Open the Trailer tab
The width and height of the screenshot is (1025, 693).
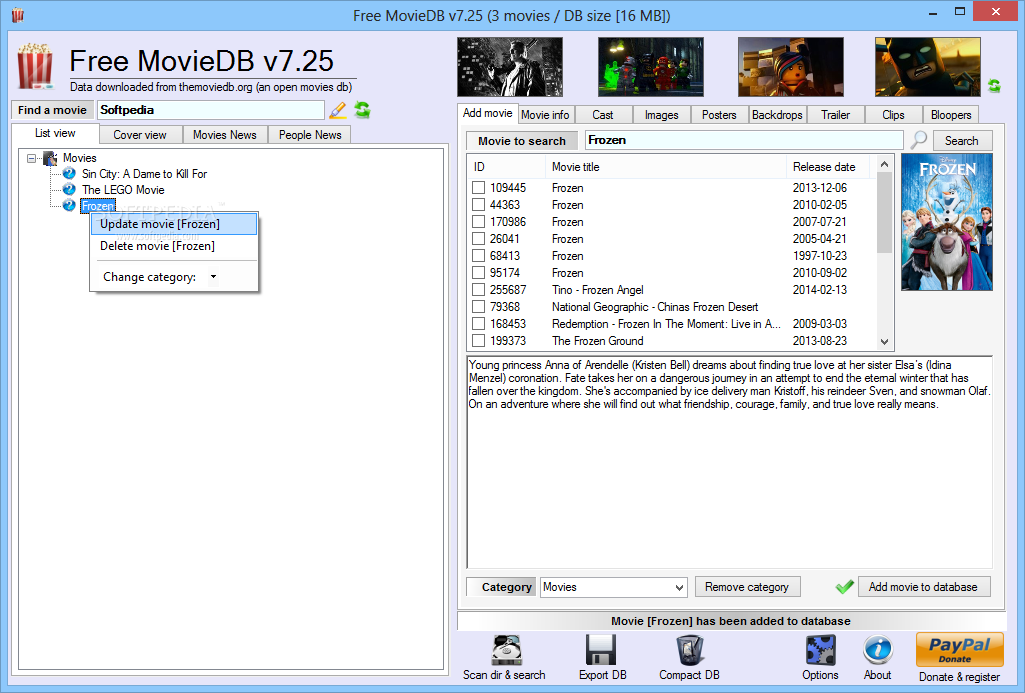coord(835,114)
